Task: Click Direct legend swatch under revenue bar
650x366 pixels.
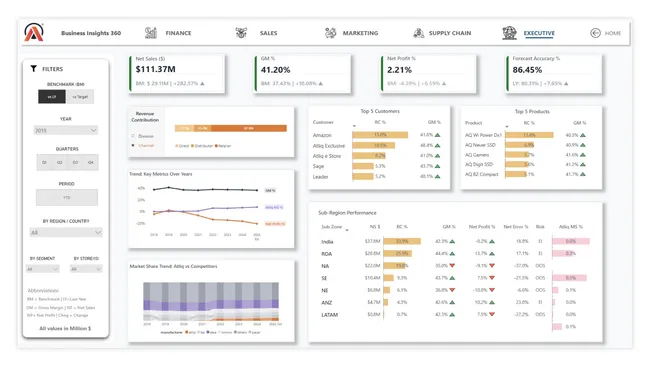Action: pyautogui.click(x=177, y=146)
